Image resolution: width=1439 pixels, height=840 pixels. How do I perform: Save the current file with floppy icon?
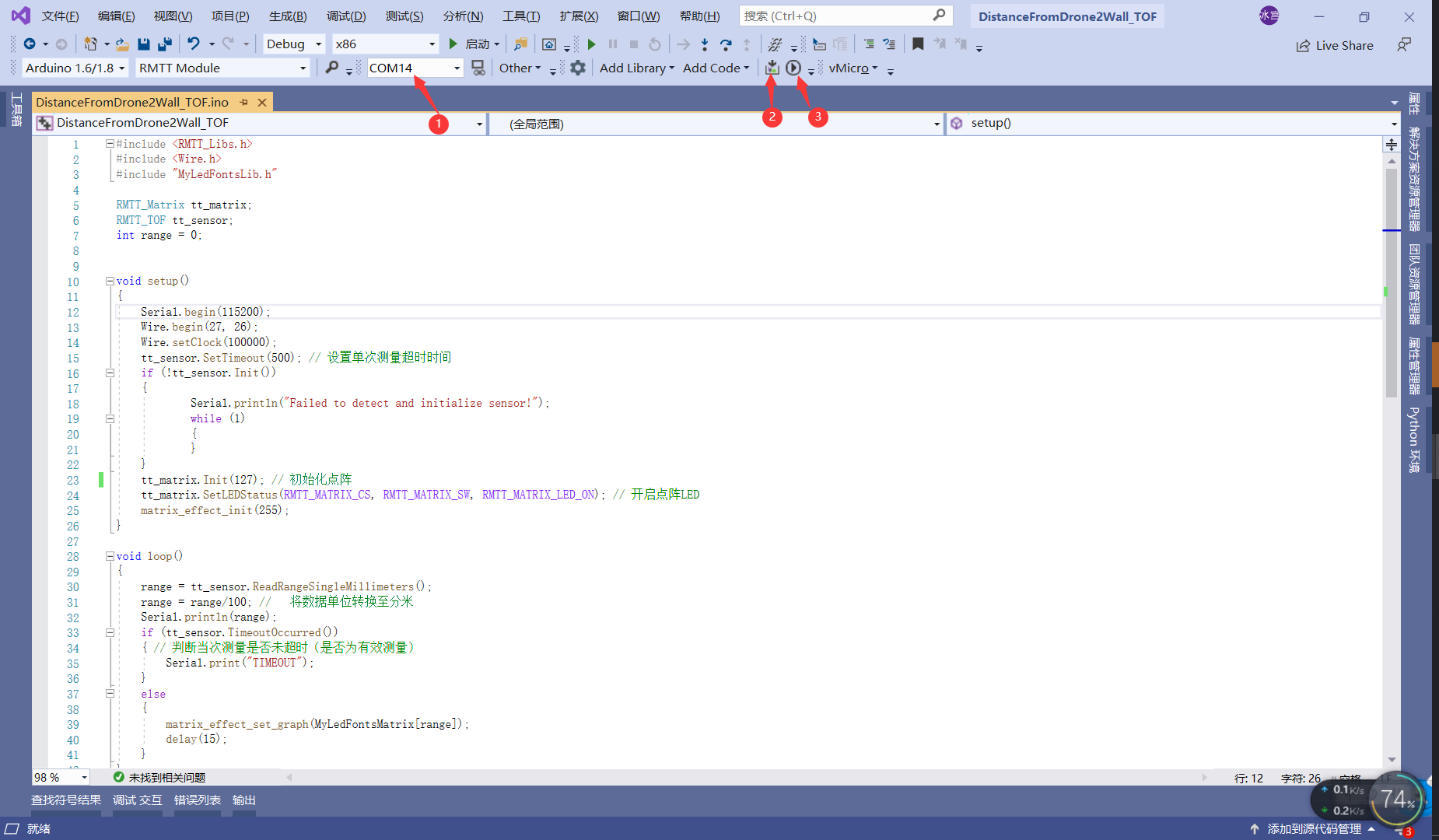click(x=143, y=44)
